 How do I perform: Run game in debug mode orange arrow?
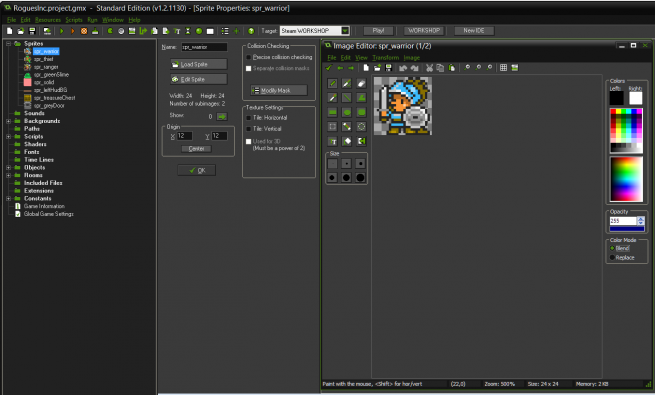click(x=73, y=31)
